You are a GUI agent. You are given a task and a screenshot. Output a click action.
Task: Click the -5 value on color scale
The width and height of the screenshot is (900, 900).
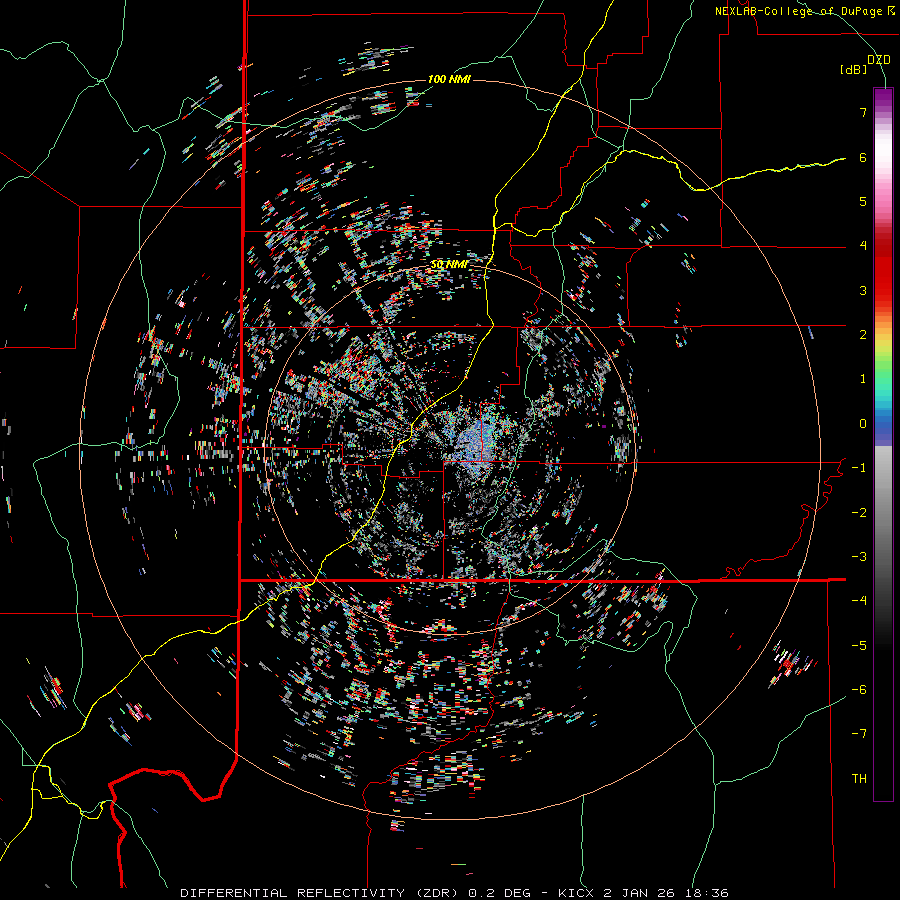[859, 646]
